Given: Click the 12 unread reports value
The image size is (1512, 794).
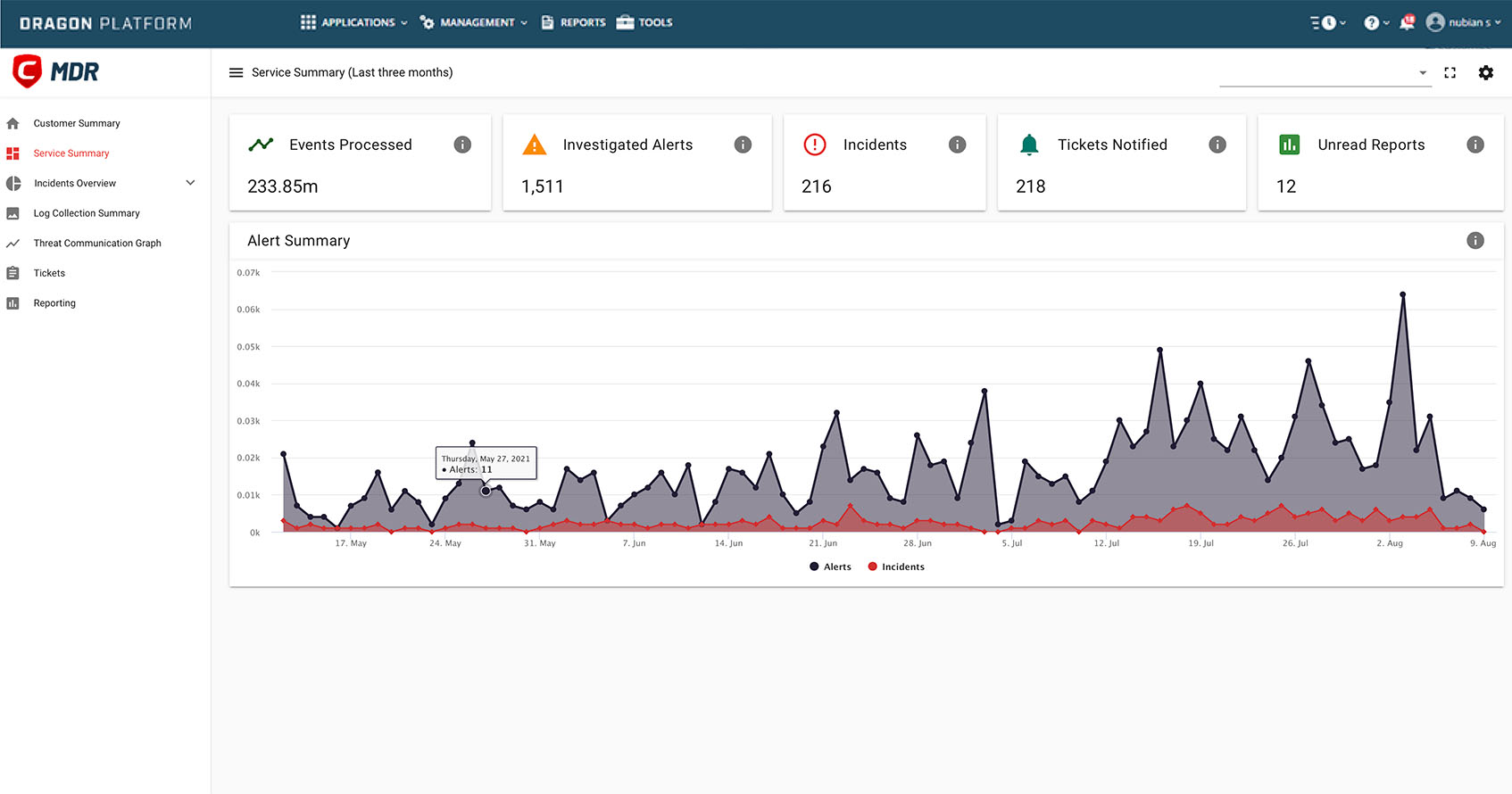Looking at the screenshot, I should [x=1286, y=186].
